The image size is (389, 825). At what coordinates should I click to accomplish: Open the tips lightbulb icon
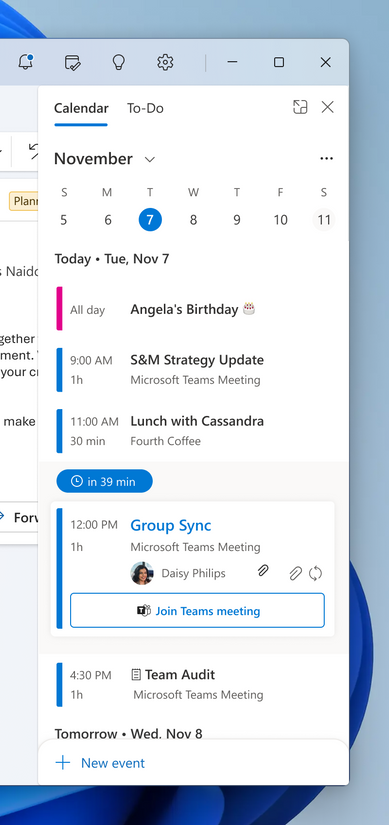(x=119, y=63)
